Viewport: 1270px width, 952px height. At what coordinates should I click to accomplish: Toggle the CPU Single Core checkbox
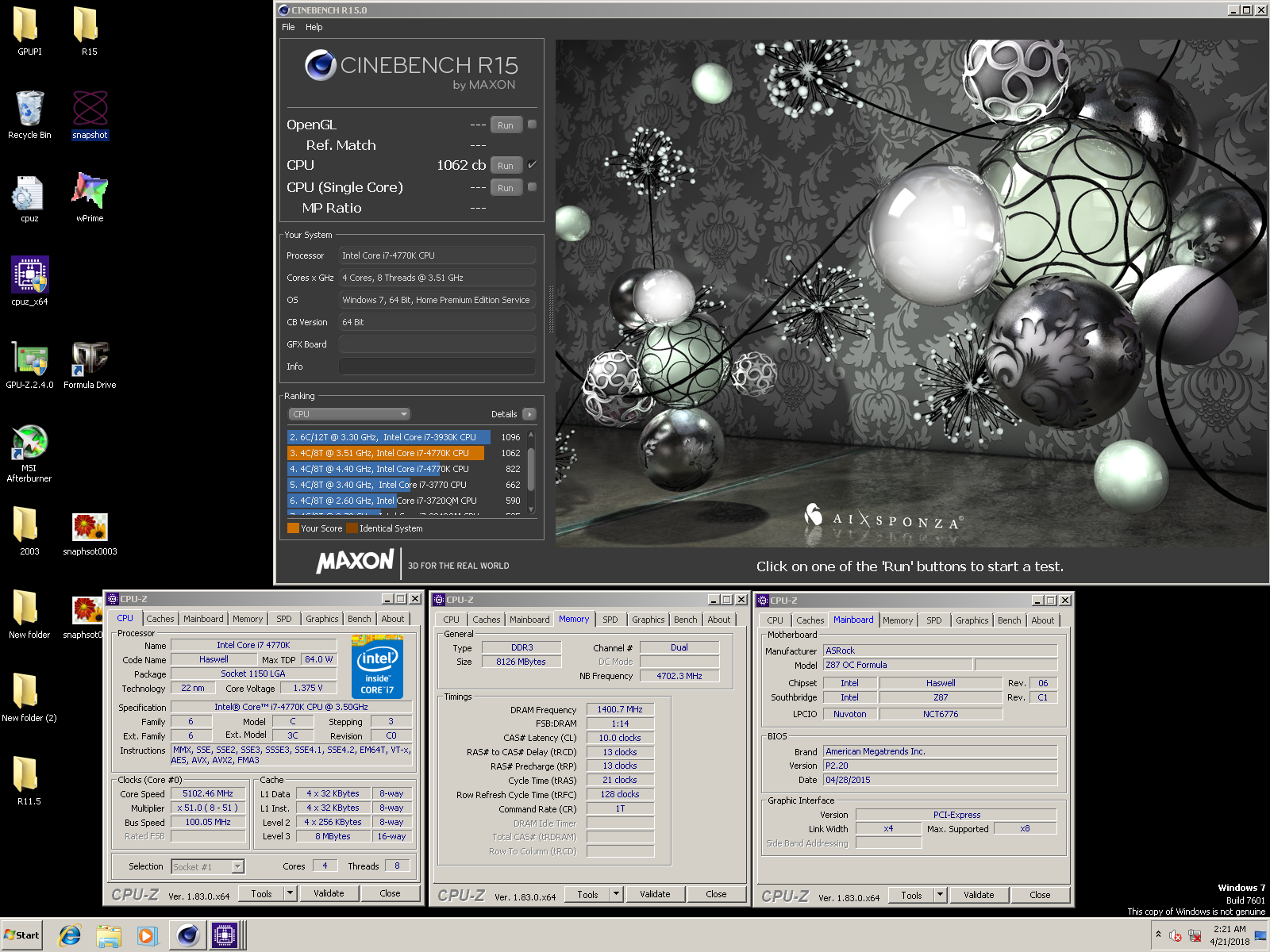(533, 186)
